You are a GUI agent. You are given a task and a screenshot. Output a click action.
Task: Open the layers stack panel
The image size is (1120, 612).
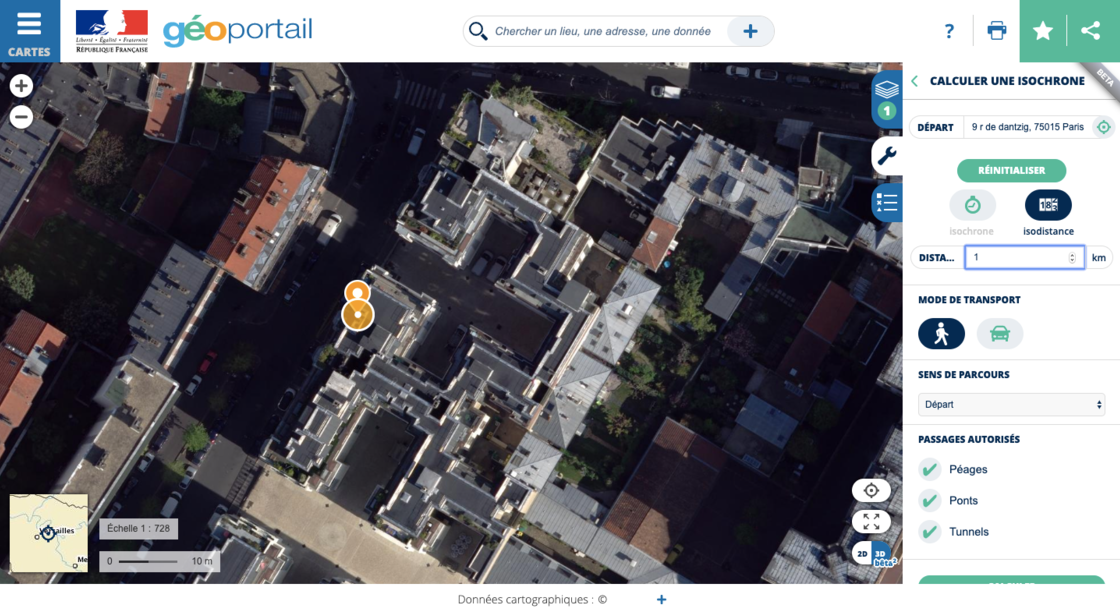(886, 99)
